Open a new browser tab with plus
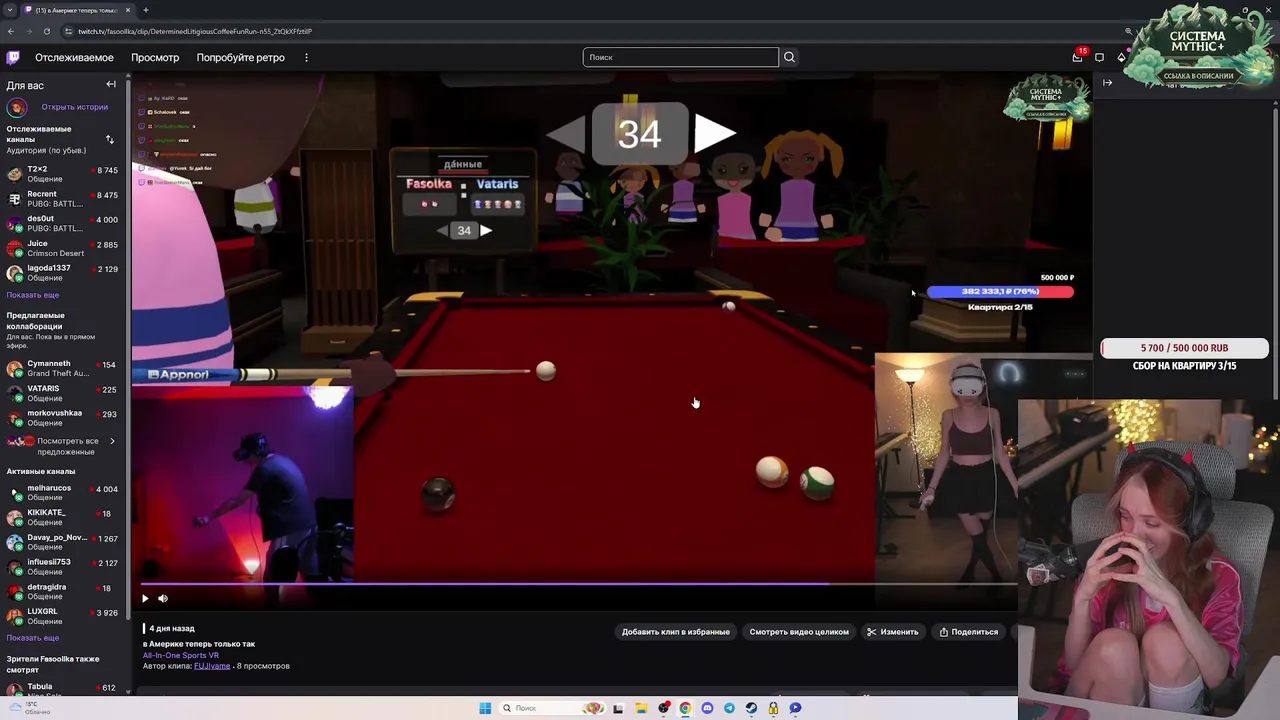The width and height of the screenshot is (1280, 720). click(x=146, y=10)
